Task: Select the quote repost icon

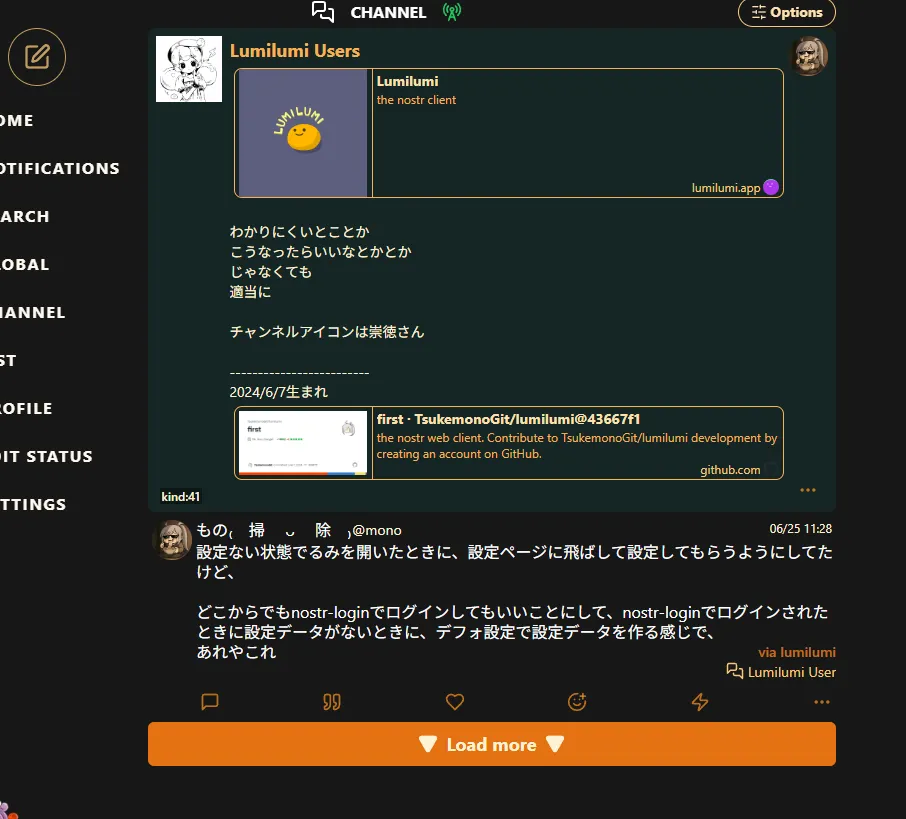Action: 332,702
